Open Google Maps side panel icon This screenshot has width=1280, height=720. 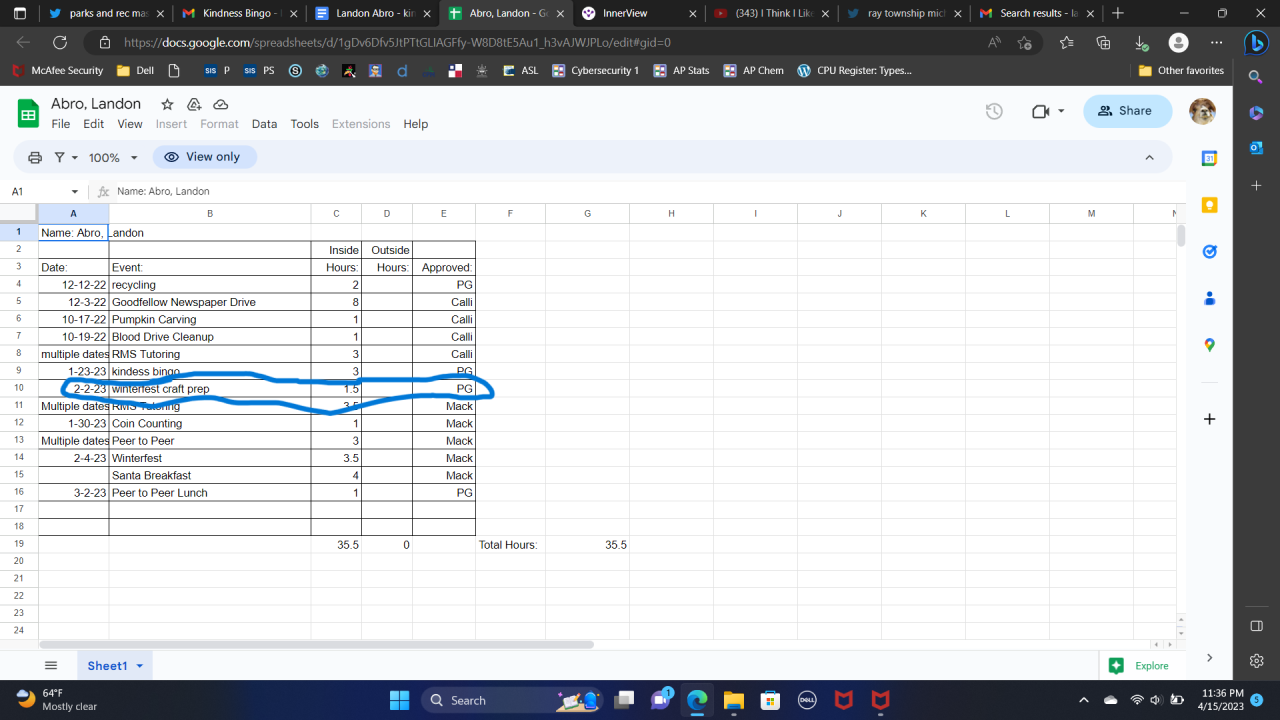coord(1209,345)
